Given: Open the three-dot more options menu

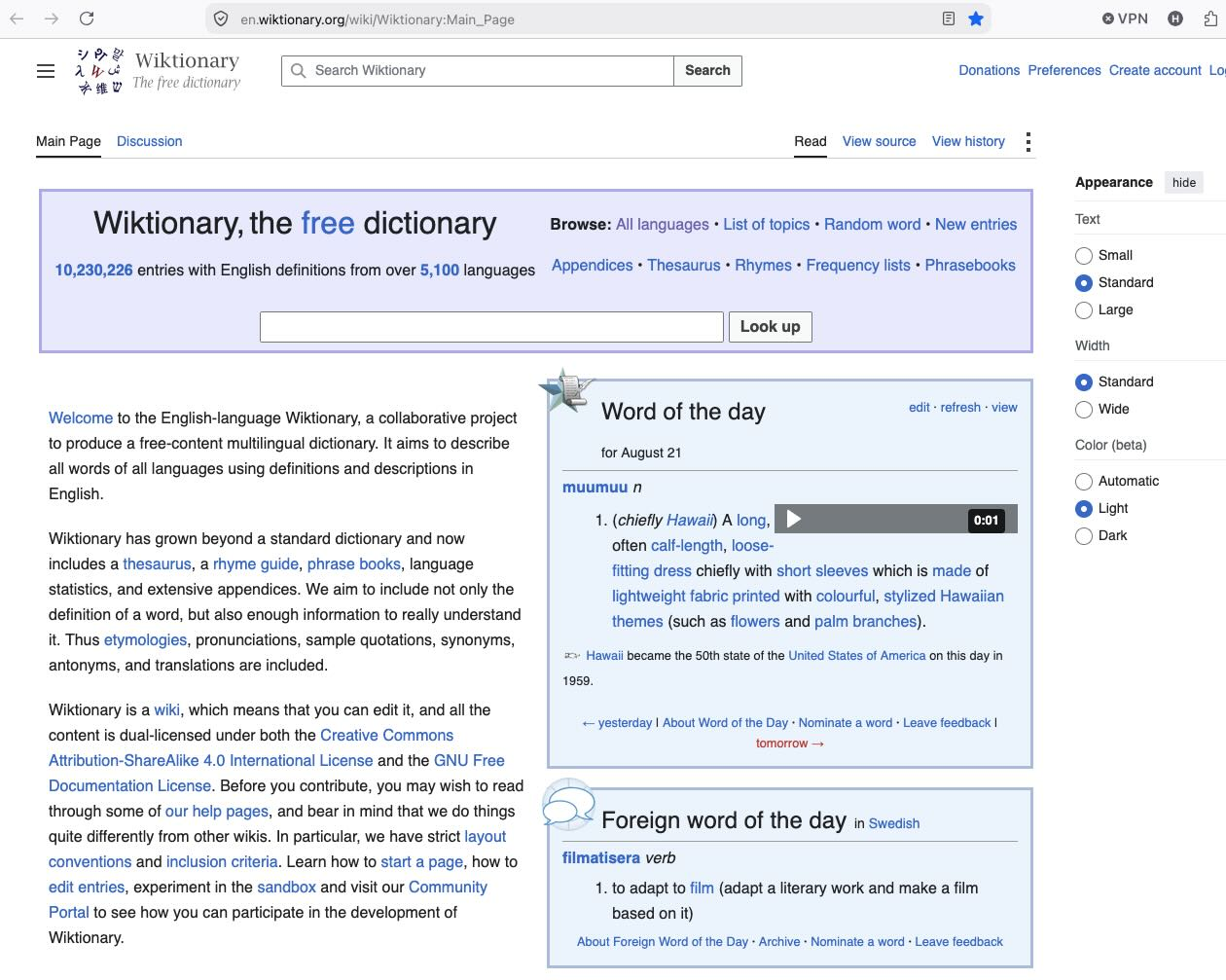Looking at the screenshot, I should click(1028, 142).
